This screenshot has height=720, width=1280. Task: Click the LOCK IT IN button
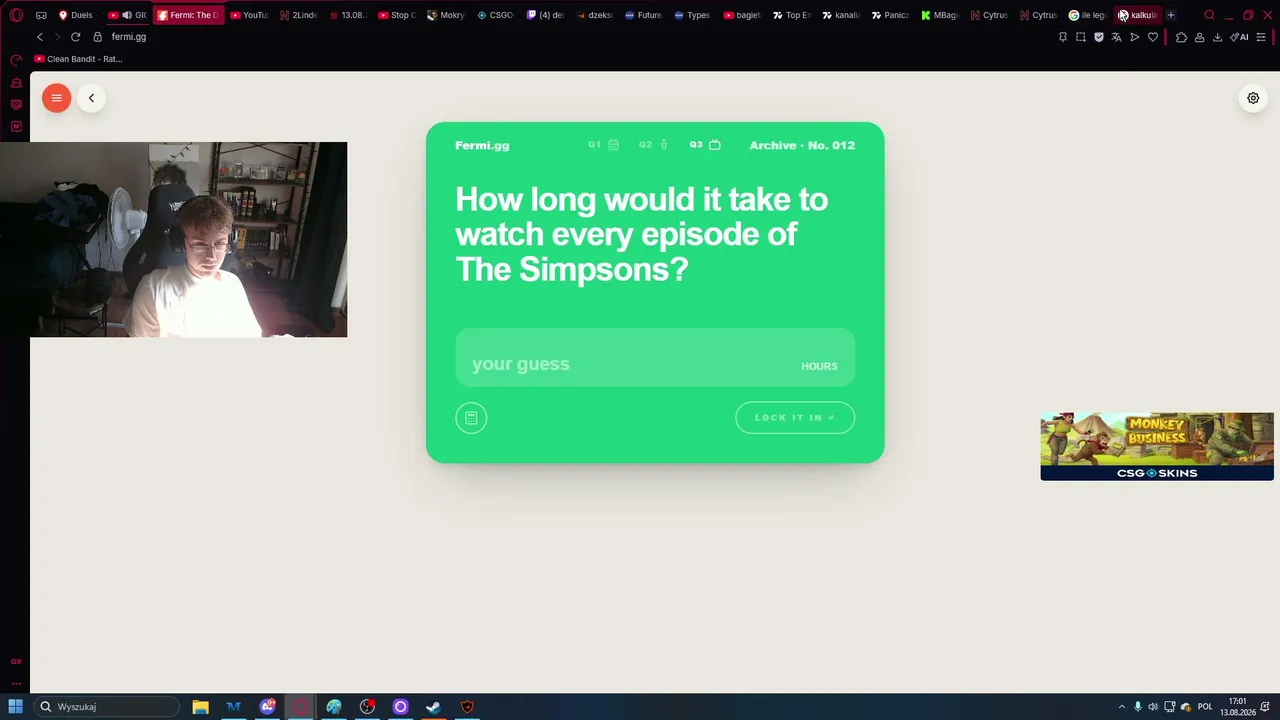pos(795,418)
